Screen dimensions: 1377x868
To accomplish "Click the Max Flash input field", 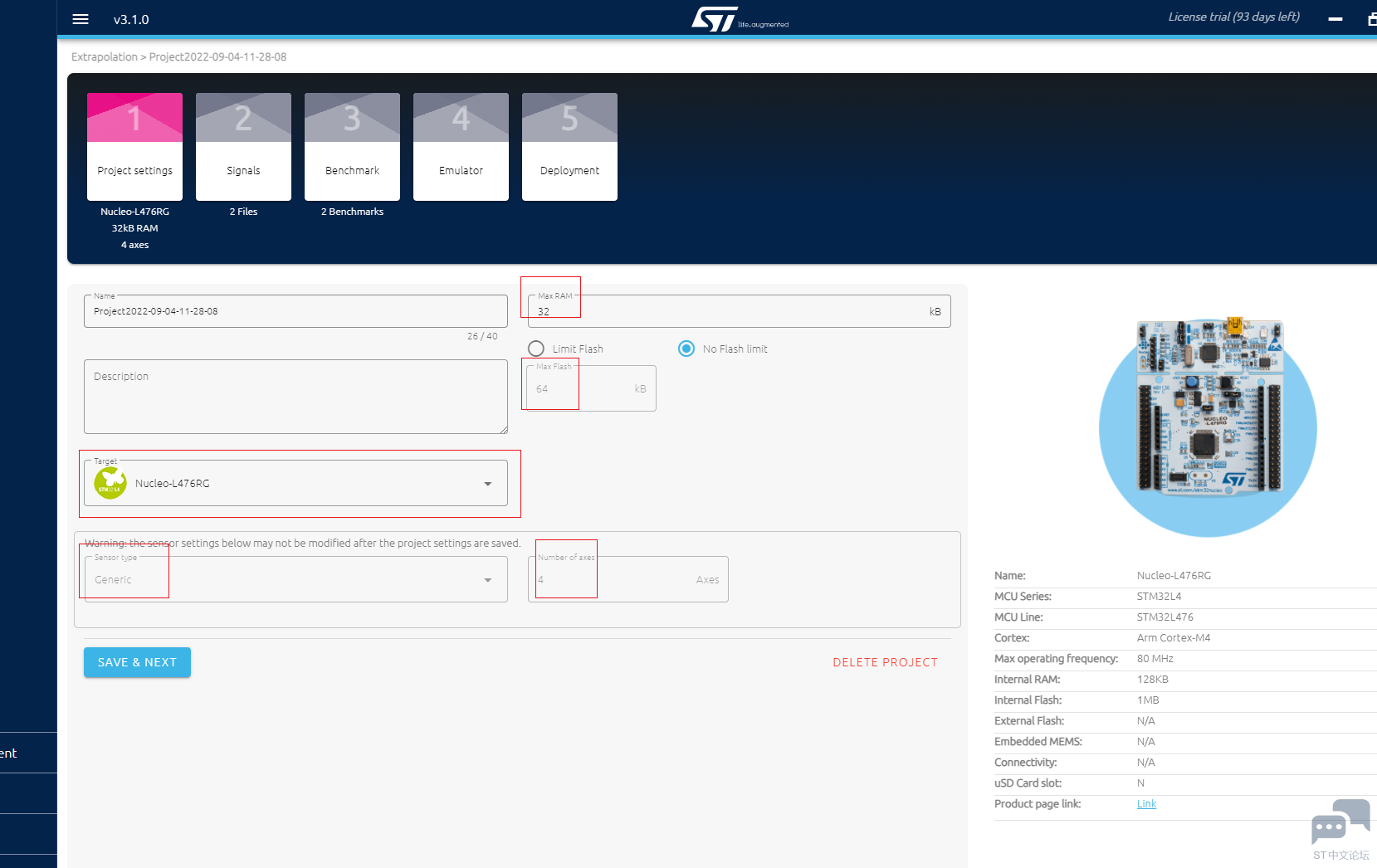I will click(592, 388).
